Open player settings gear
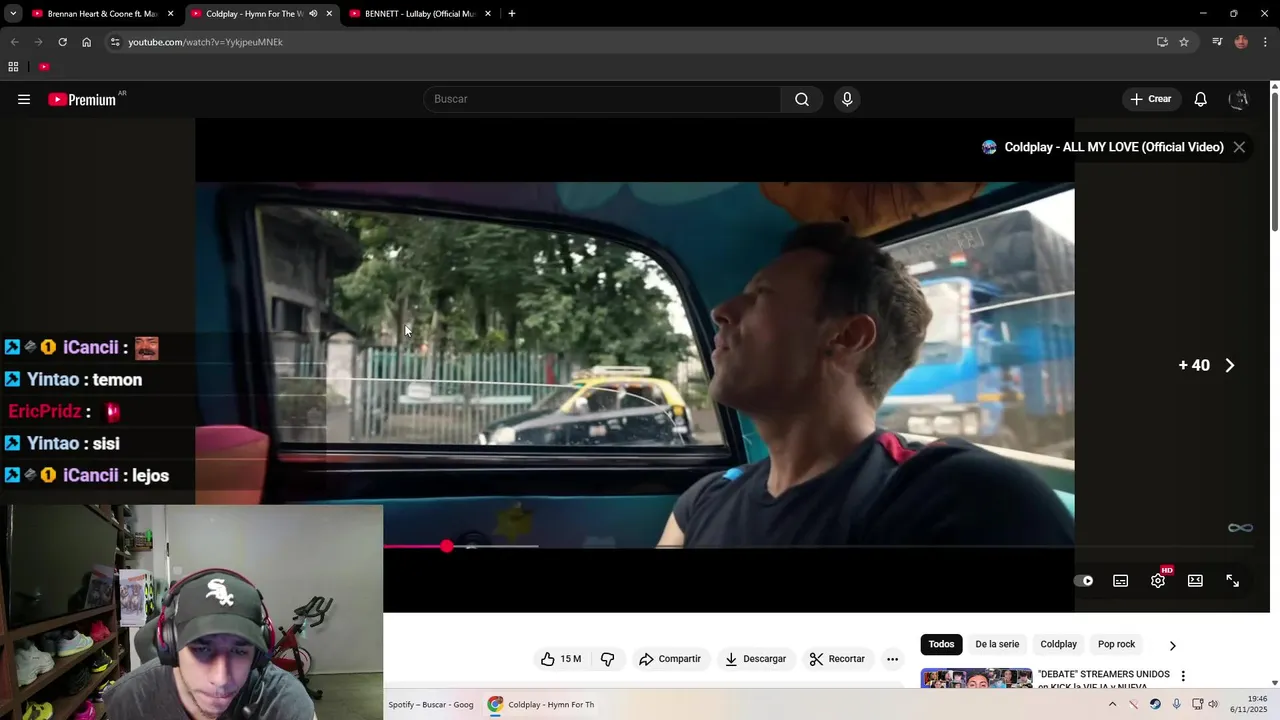This screenshot has width=1280, height=720. 1158,581
